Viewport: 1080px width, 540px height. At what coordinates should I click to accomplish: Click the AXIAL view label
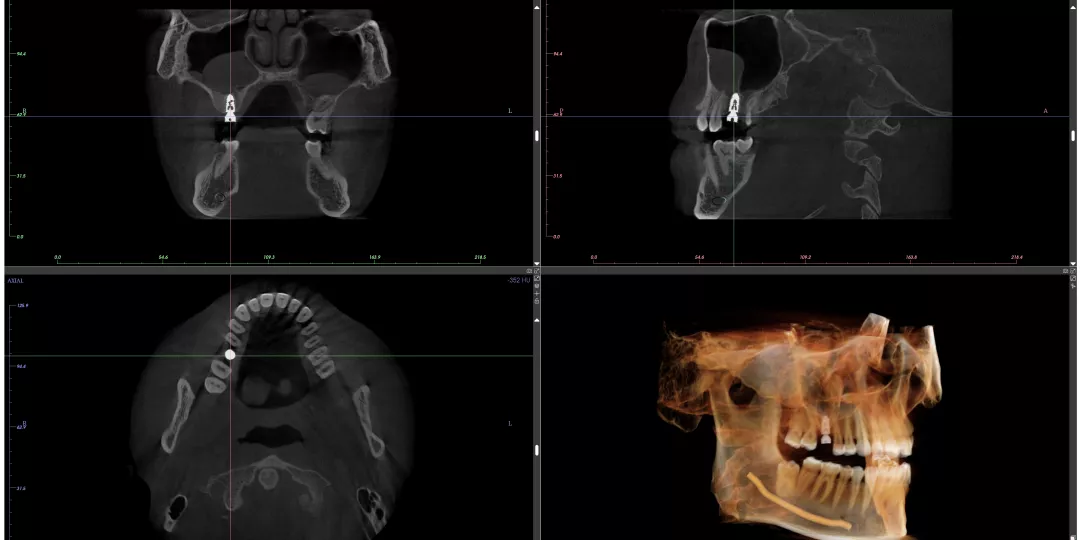15,280
